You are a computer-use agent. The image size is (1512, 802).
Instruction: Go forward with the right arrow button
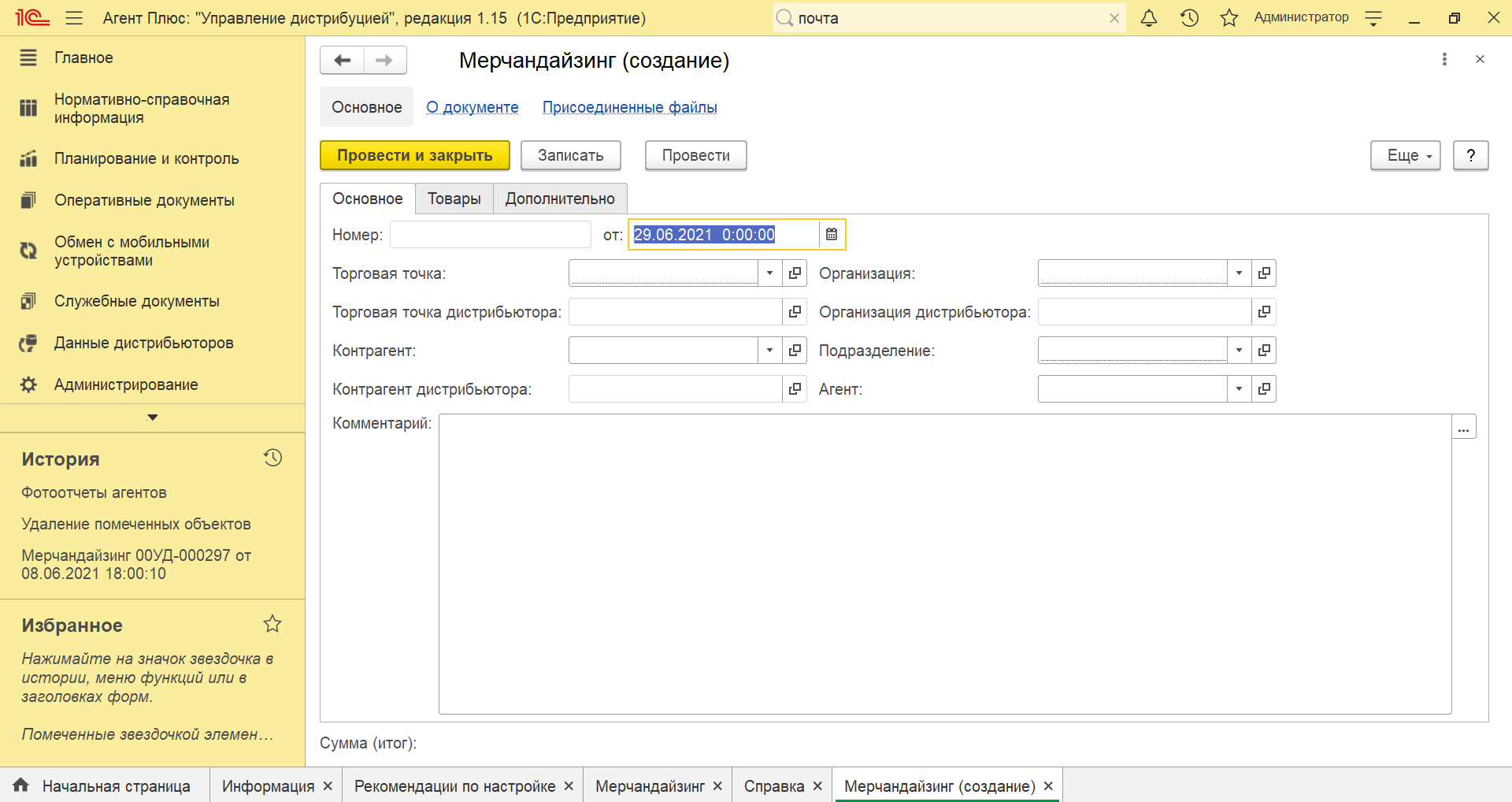pos(385,60)
